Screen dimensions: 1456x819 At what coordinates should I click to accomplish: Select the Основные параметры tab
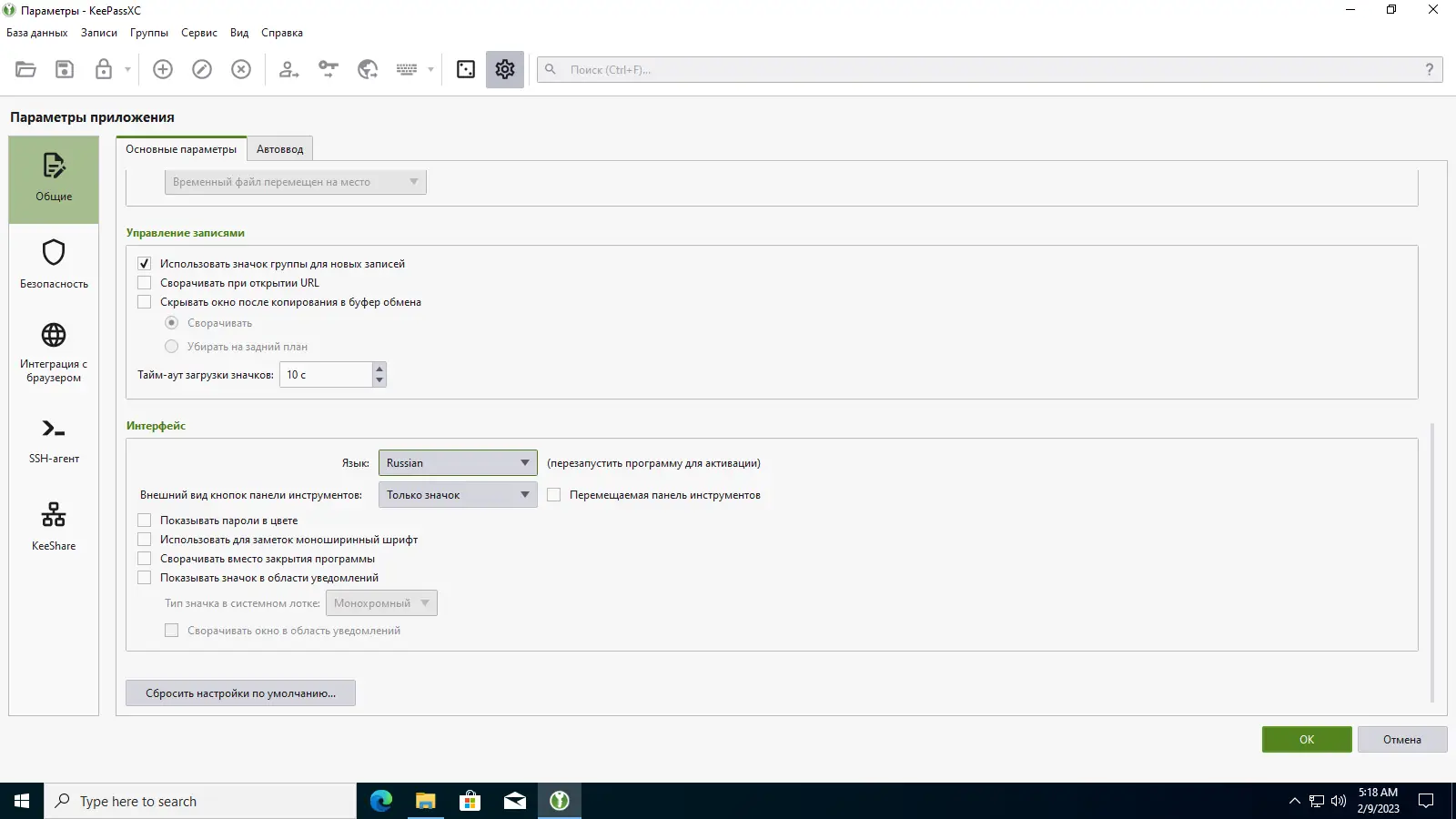[x=181, y=149]
